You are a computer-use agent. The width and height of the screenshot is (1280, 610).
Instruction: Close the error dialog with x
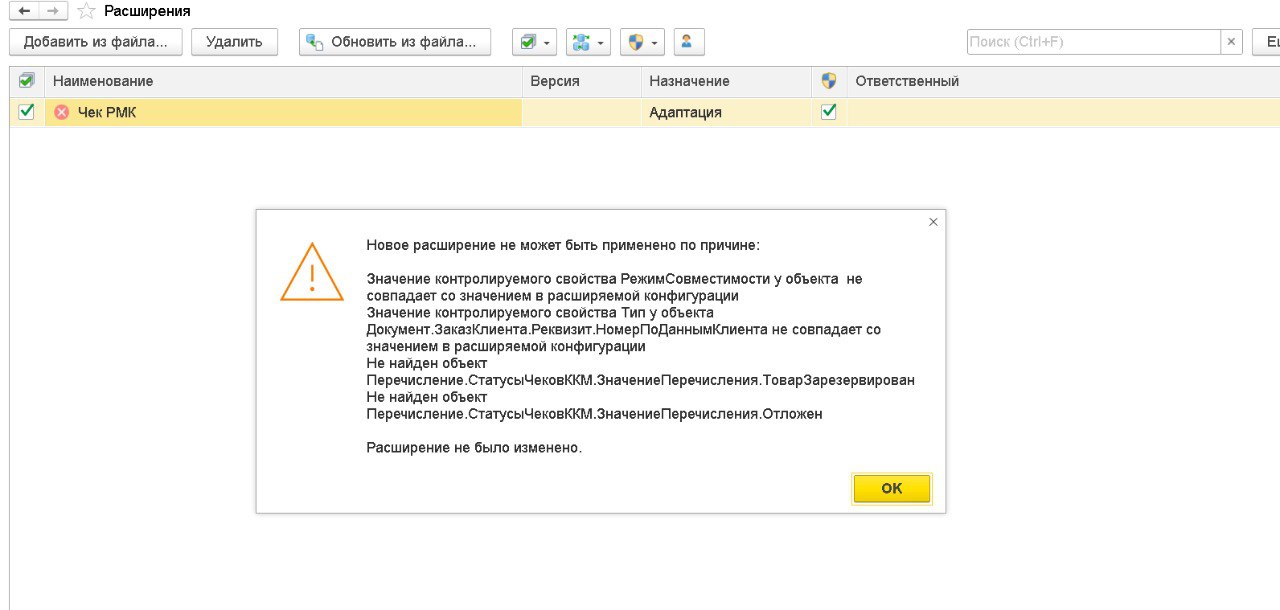[933, 222]
